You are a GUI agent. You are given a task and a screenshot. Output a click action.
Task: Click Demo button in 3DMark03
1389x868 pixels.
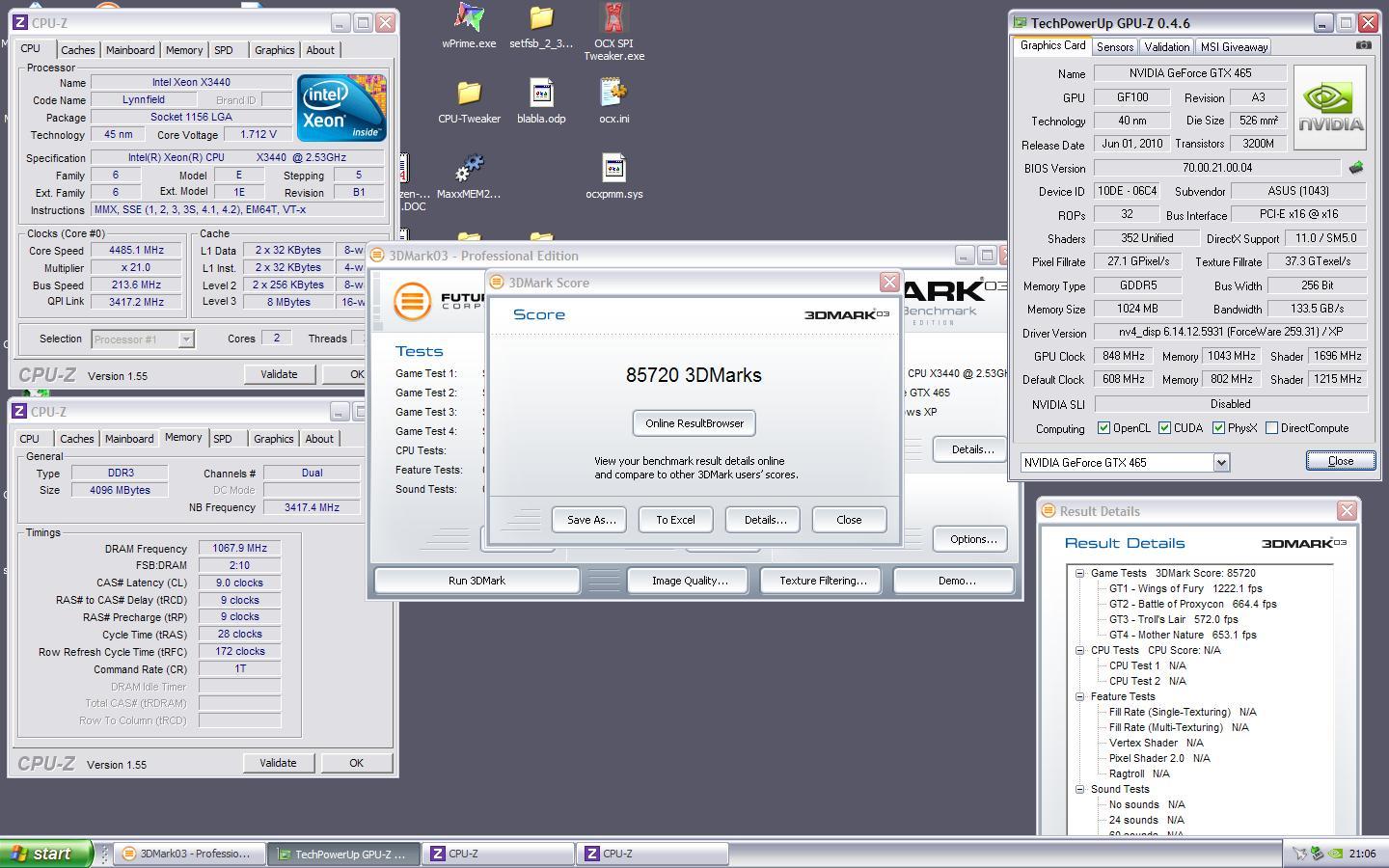(956, 581)
